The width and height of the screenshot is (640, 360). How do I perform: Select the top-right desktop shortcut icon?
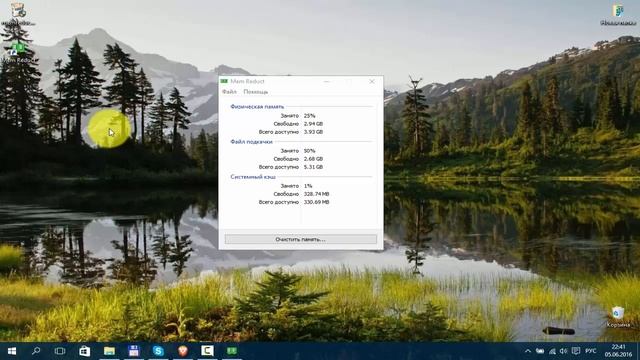coord(618,14)
